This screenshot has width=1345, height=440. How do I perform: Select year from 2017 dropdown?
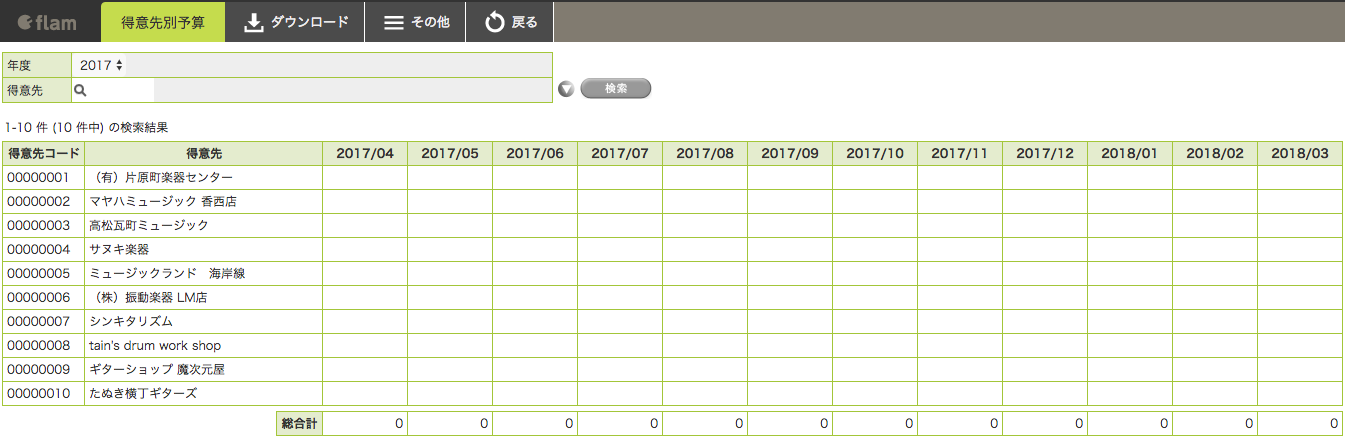(x=101, y=65)
